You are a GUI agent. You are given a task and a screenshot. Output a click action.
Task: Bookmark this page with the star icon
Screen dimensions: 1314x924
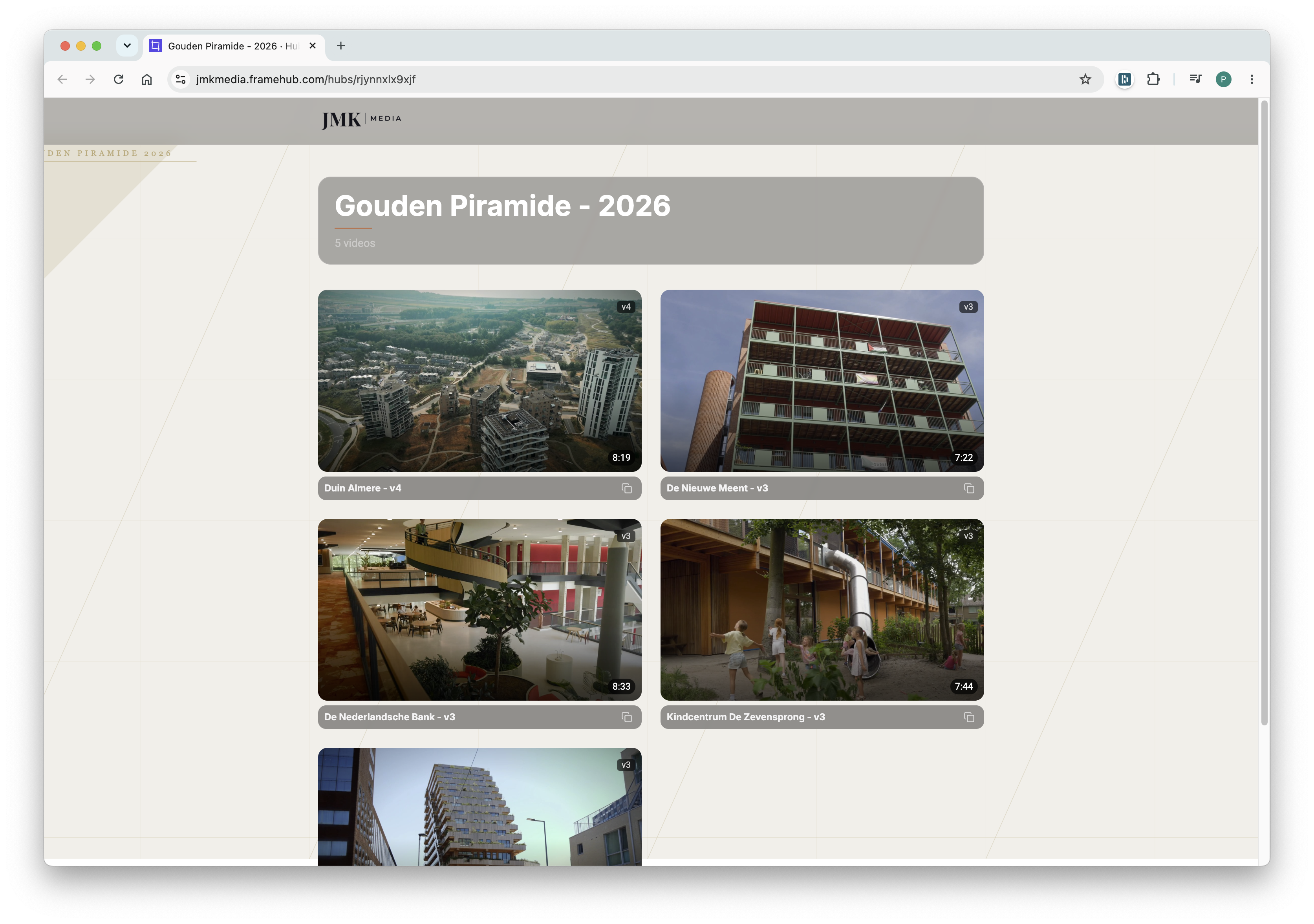click(1085, 80)
